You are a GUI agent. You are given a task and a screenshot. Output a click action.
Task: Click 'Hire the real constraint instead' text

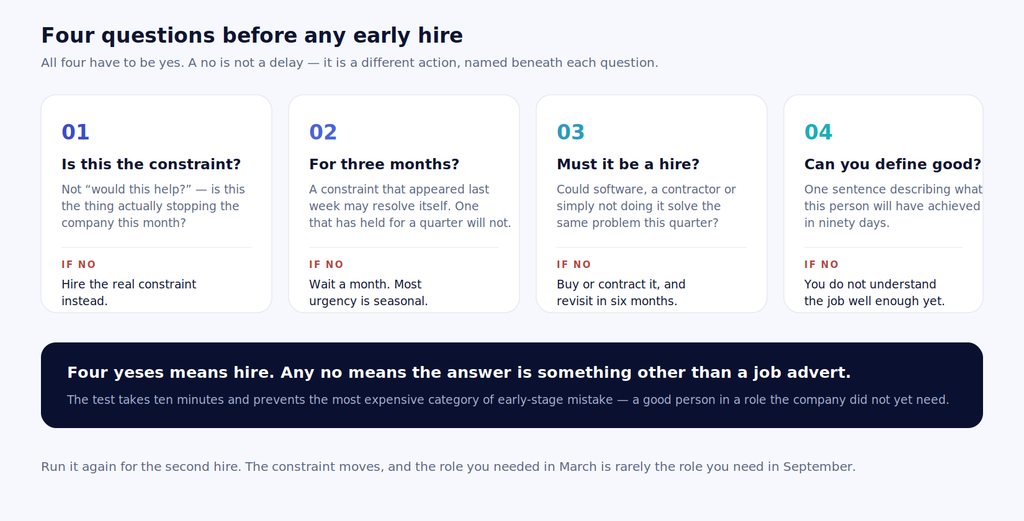pyautogui.click(x=129, y=292)
